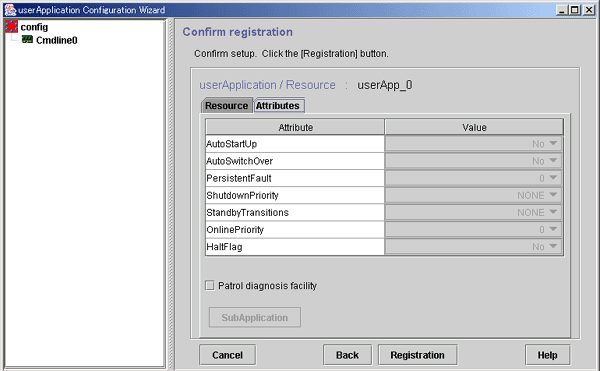This screenshot has height=371, width=600.
Task: Click the SubApplication button
Action: [254, 317]
